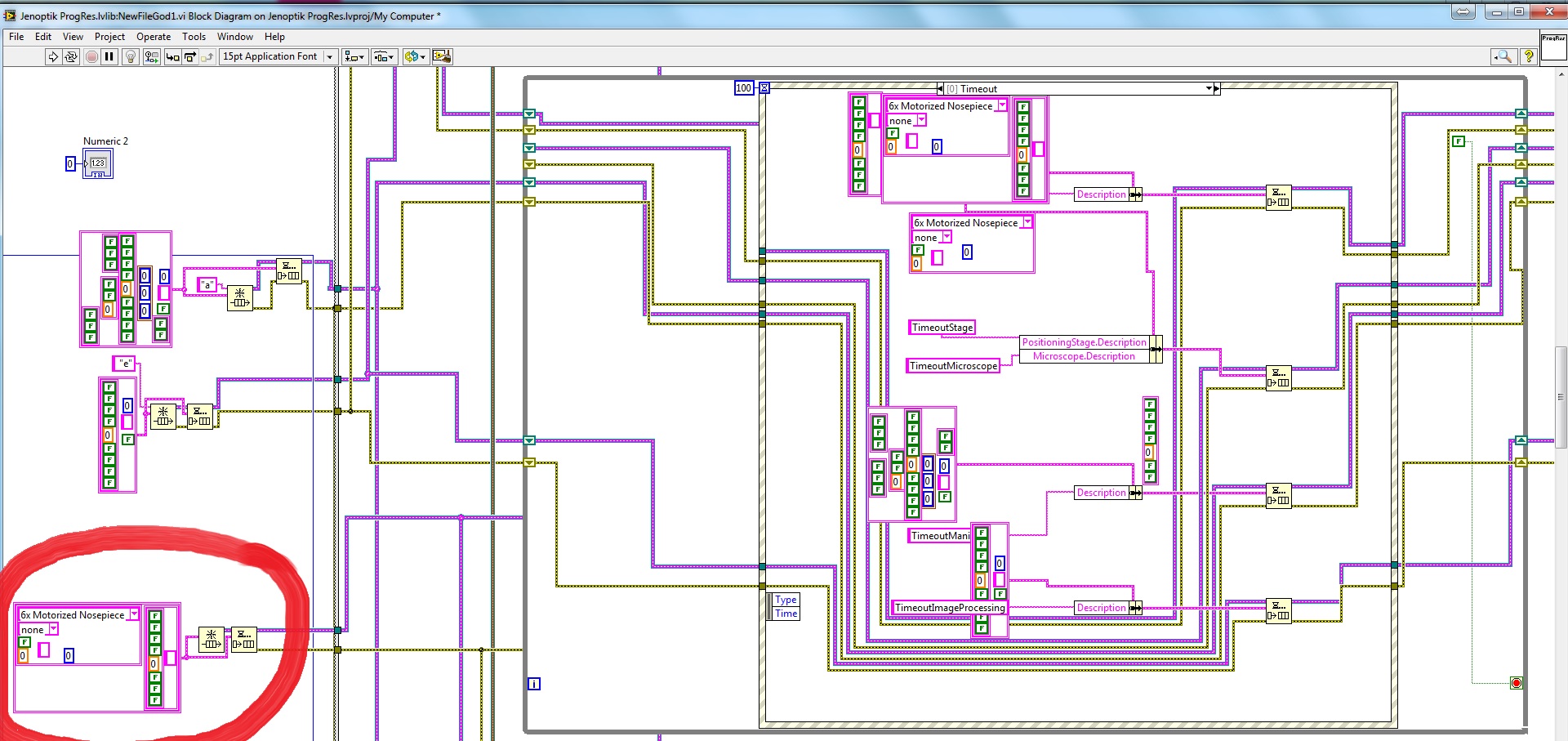The width and height of the screenshot is (1568, 741).
Task: Click the right vertical scrollbar thumb
Action: [x=1561, y=397]
